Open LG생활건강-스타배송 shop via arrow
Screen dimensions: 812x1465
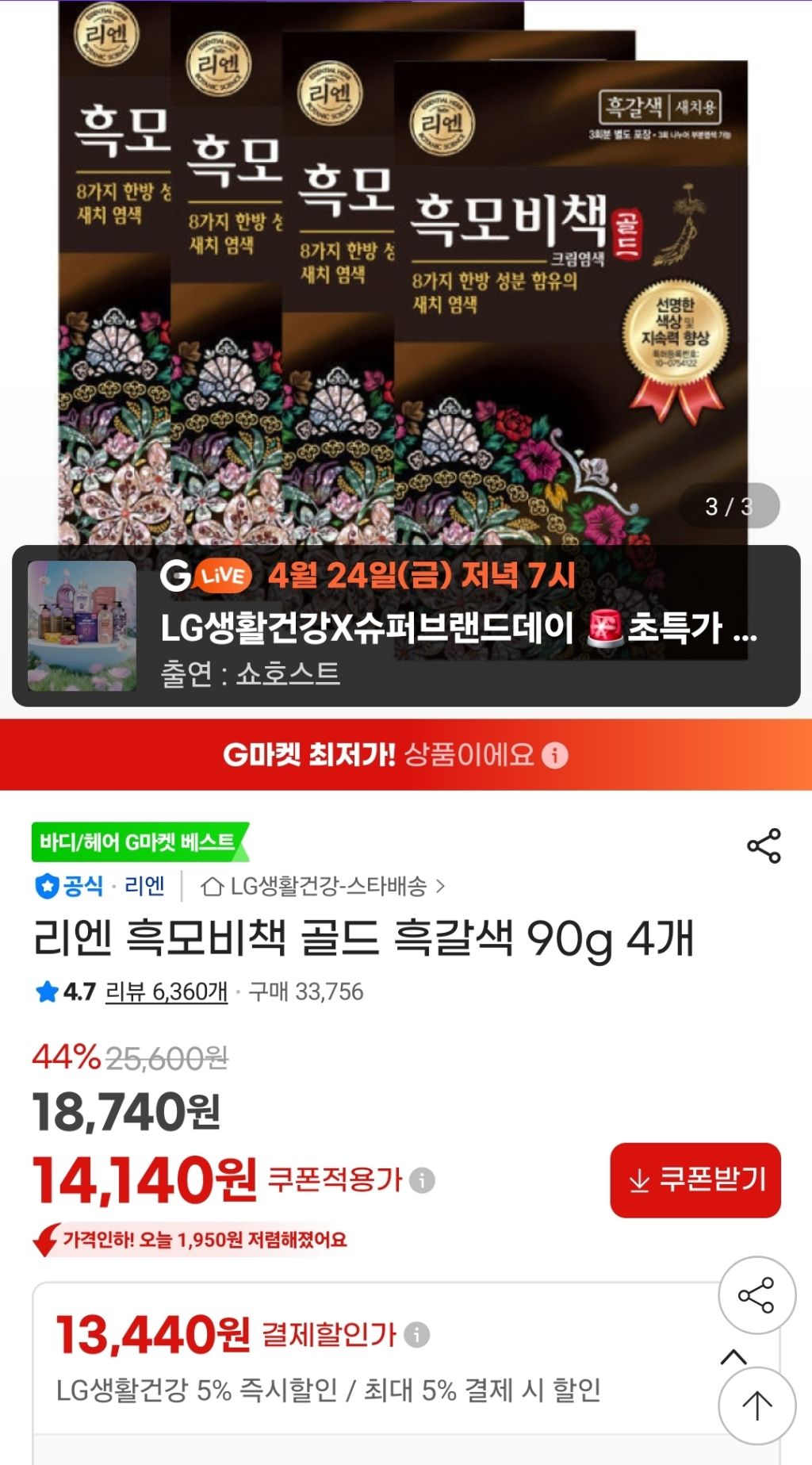pos(441,886)
